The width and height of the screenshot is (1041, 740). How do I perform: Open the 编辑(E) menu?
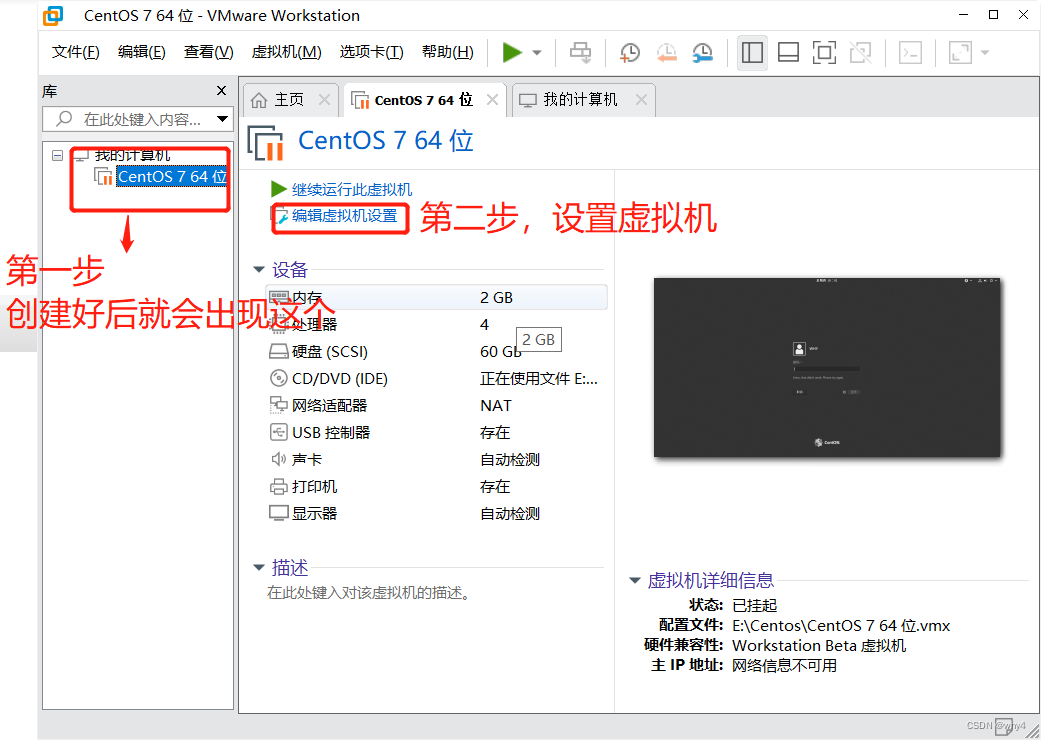141,52
